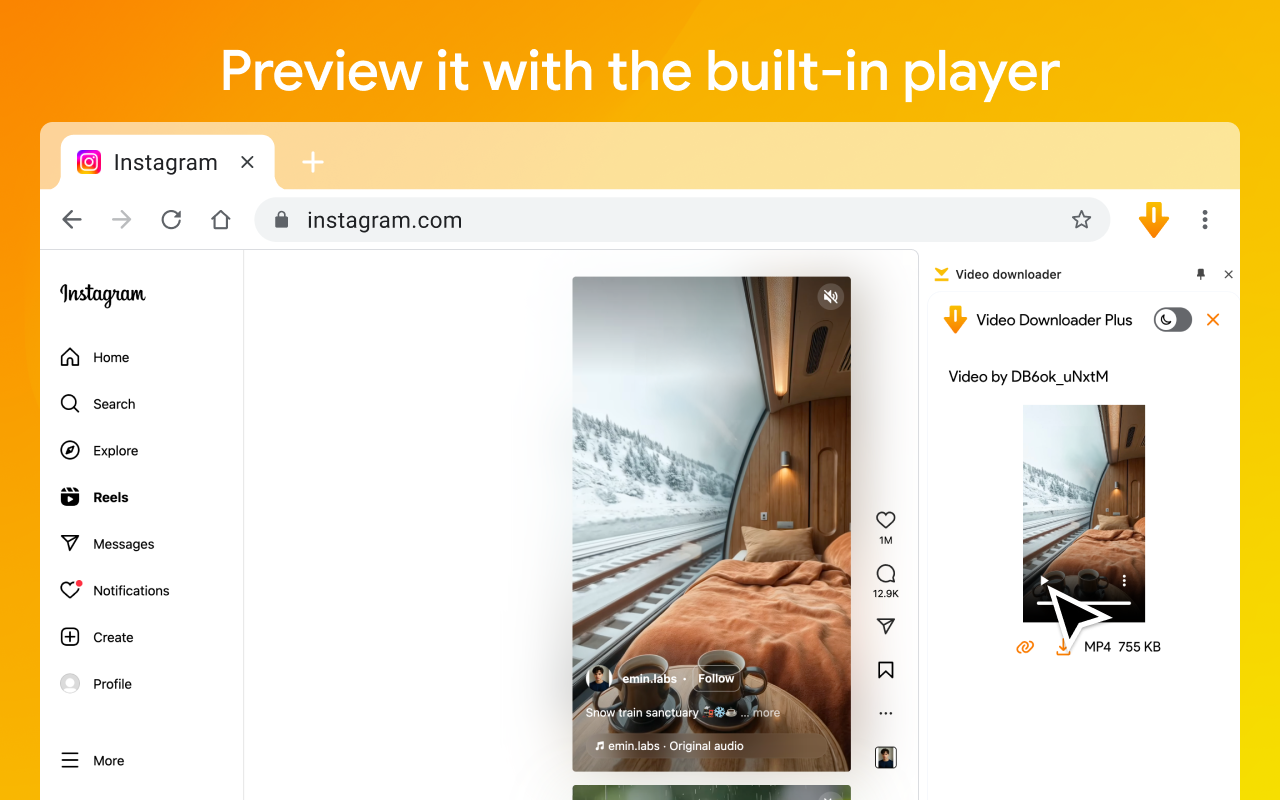Seek on the preview player's progress bar
1280x800 pixels.
(1084, 603)
